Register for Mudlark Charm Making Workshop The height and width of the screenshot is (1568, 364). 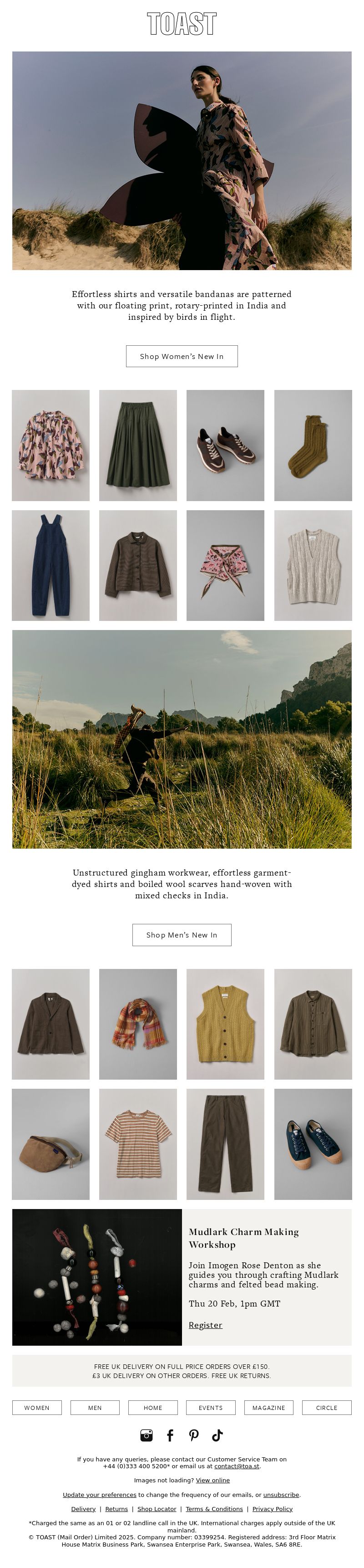click(205, 1325)
